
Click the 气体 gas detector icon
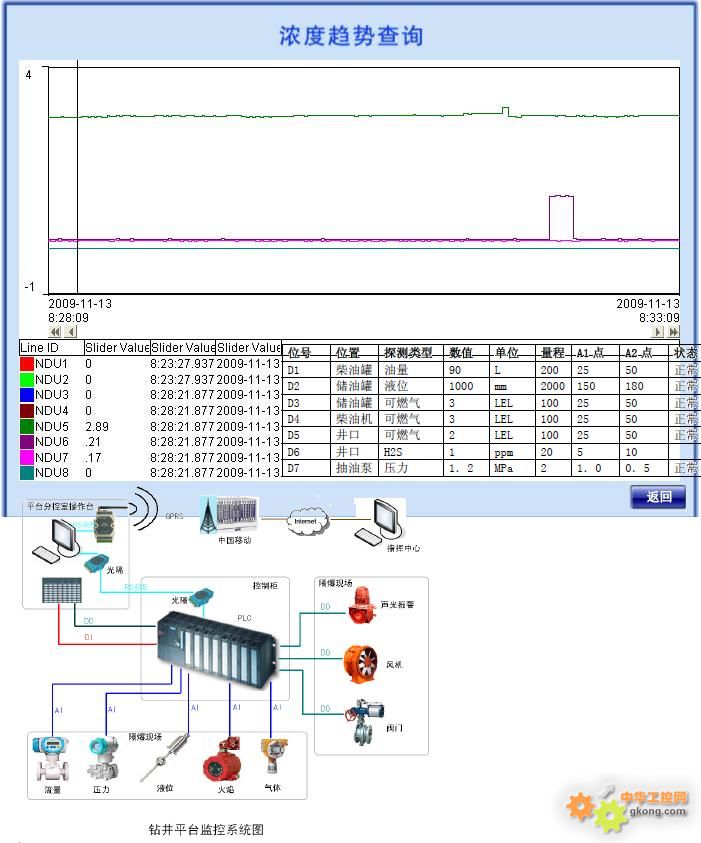274,758
